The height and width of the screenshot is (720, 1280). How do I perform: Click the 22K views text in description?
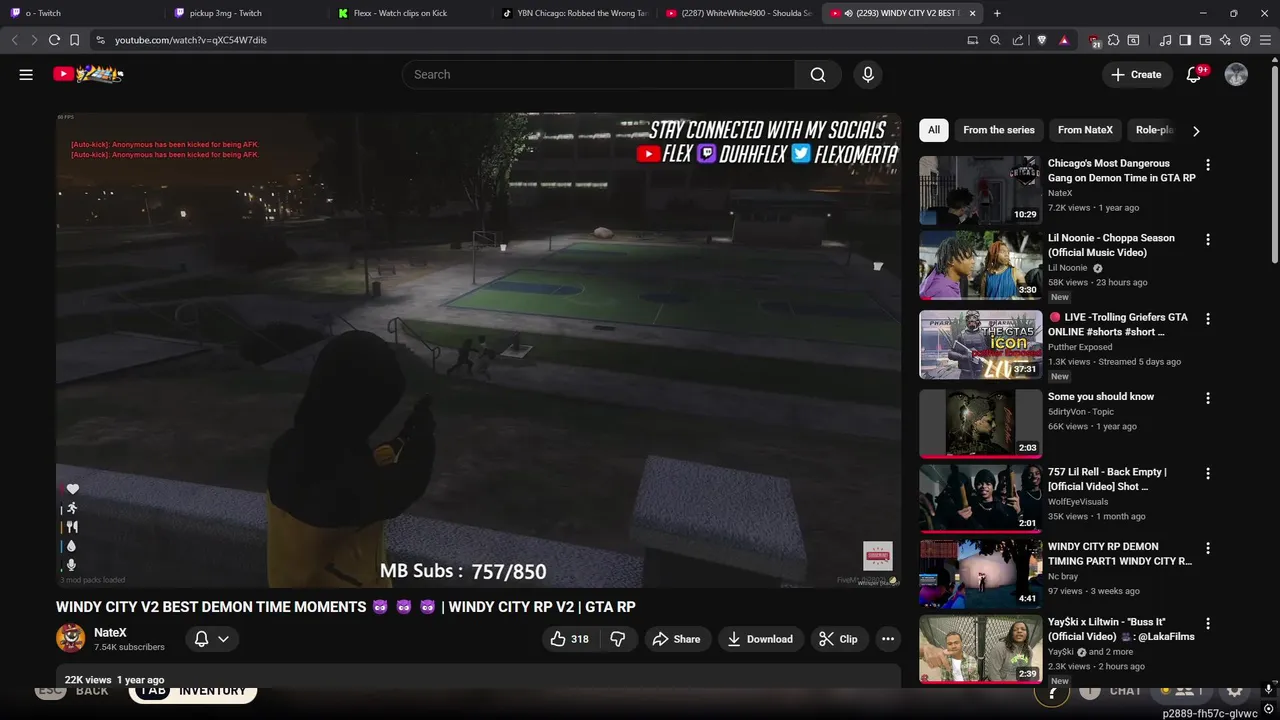[88, 680]
